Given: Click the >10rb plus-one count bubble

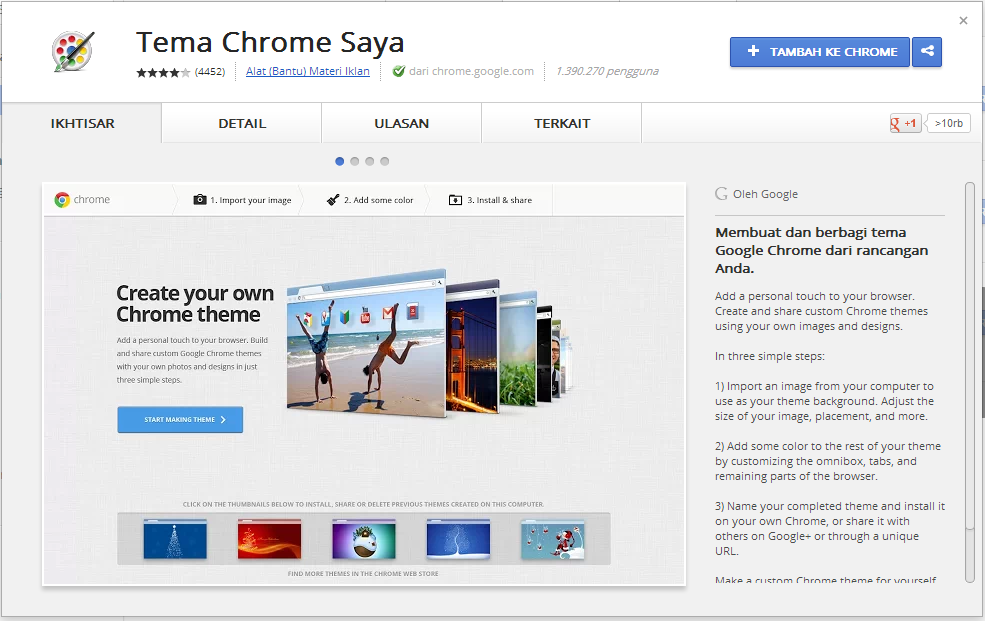Looking at the screenshot, I should (x=948, y=123).
